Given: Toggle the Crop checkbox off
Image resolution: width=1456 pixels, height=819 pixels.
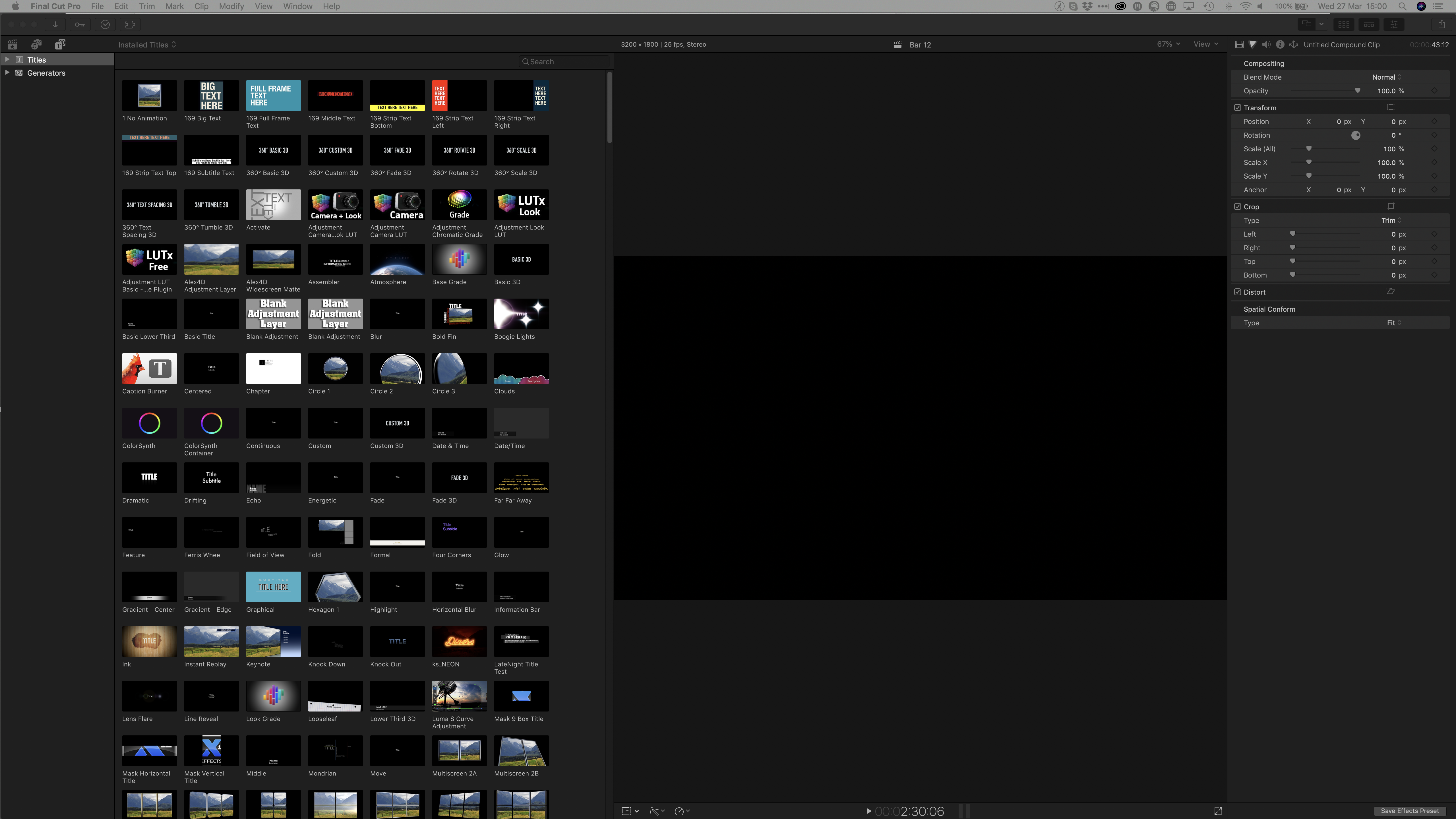Looking at the screenshot, I should click(x=1237, y=206).
